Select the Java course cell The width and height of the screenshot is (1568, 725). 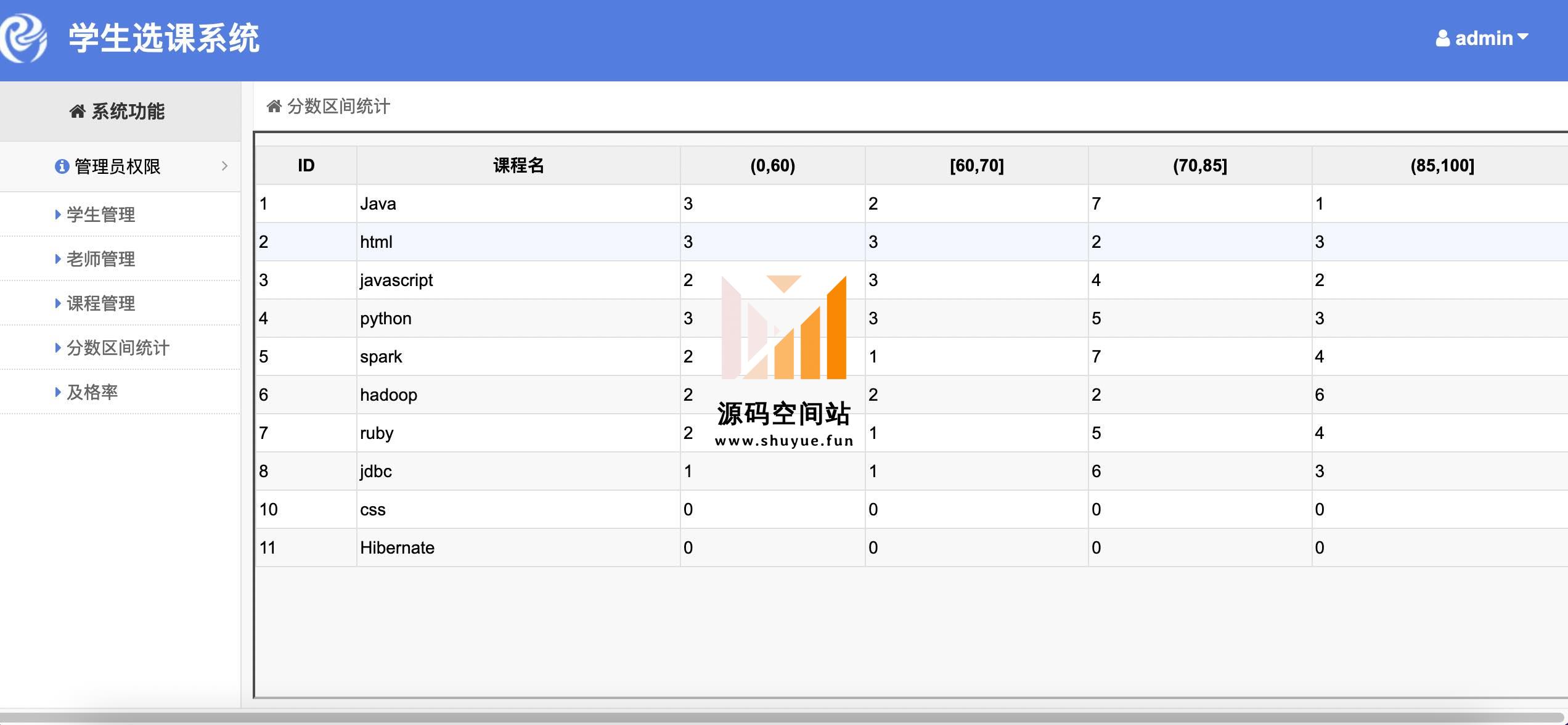tap(518, 203)
